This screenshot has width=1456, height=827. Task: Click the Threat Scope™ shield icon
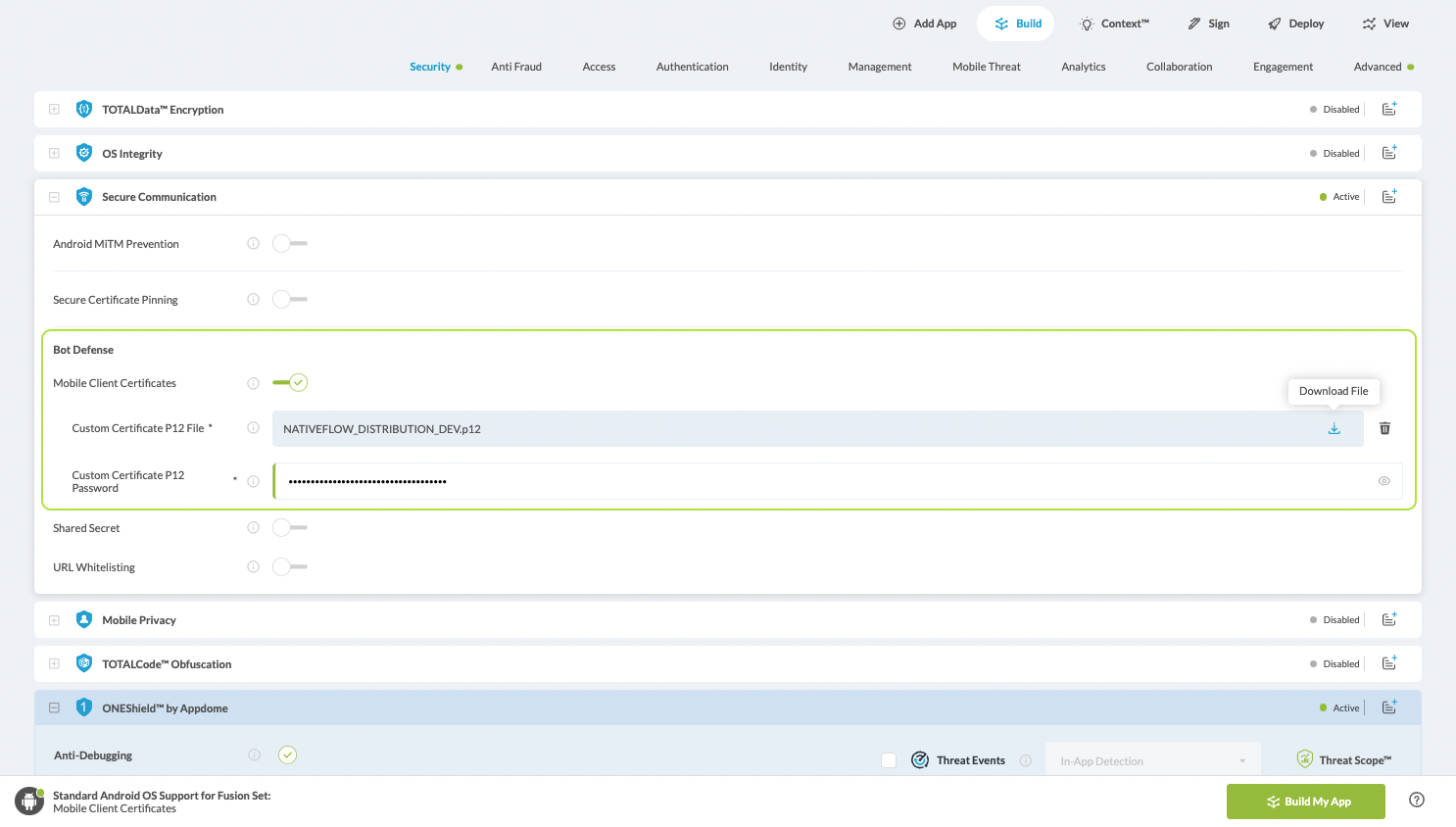[x=1304, y=758]
